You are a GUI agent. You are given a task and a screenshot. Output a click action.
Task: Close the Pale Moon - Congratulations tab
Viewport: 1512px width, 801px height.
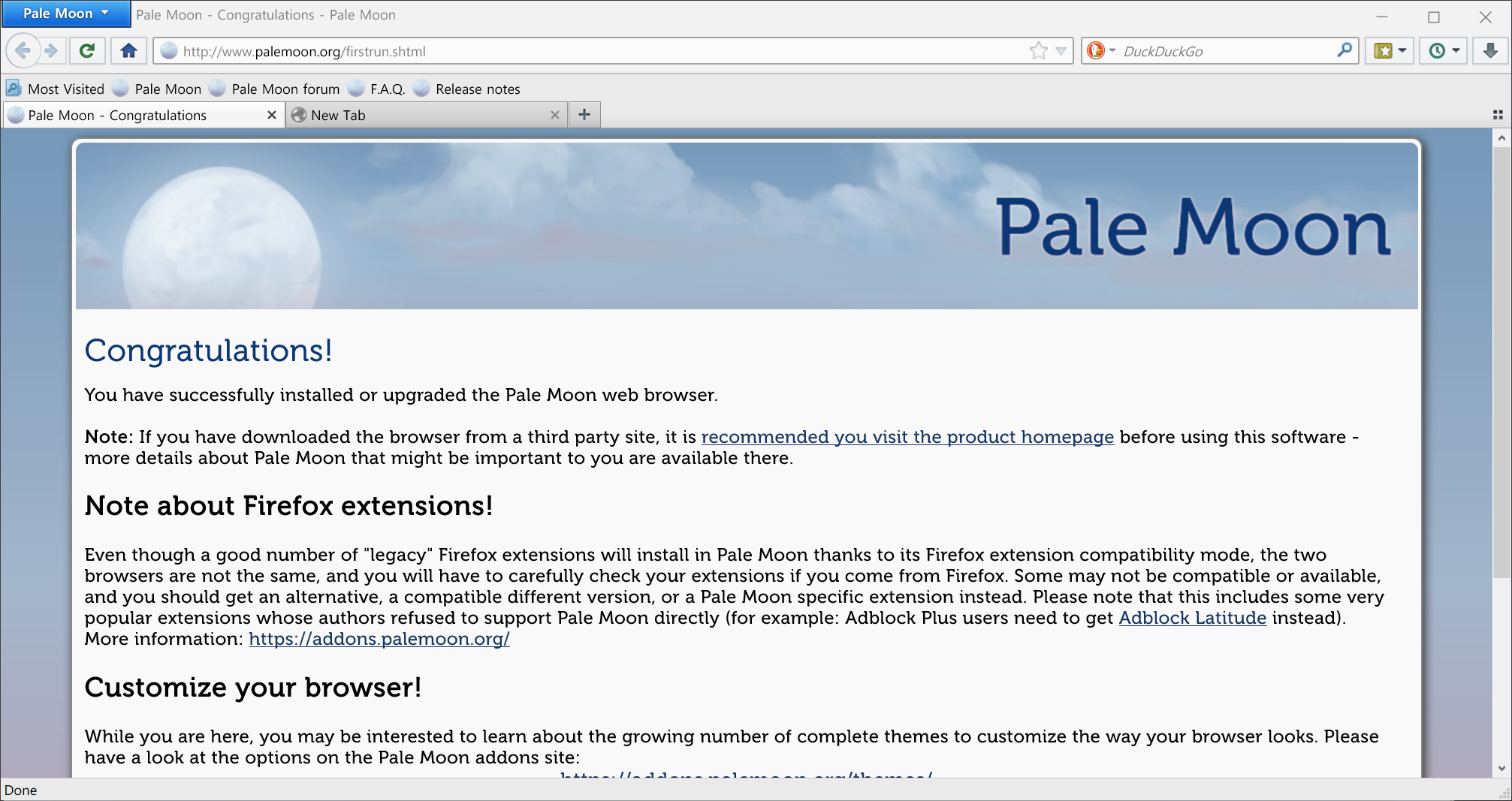(x=272, y=115)
